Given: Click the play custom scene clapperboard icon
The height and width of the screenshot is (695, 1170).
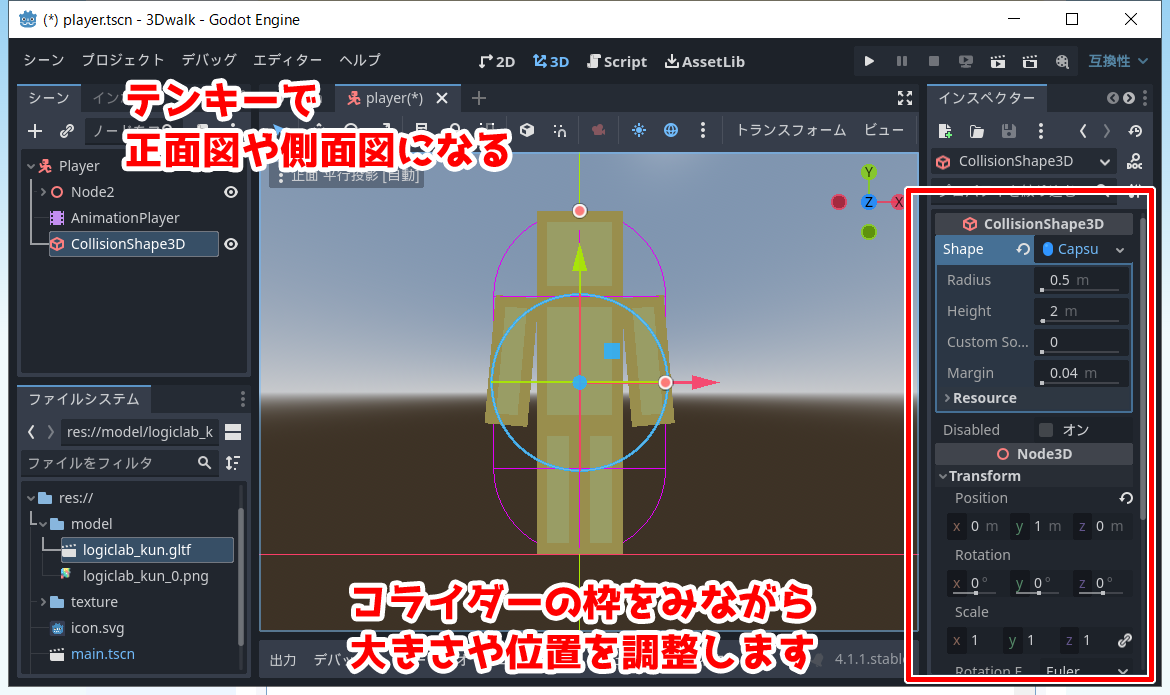Looking at the screenshot, I should click(1030, 61).
